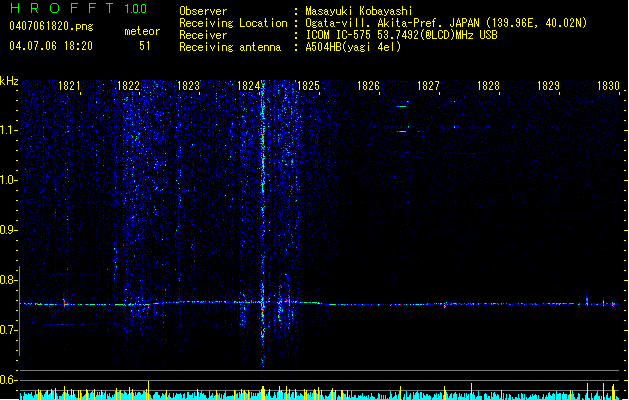Click the 1829 time axis label

pos(548,86)
